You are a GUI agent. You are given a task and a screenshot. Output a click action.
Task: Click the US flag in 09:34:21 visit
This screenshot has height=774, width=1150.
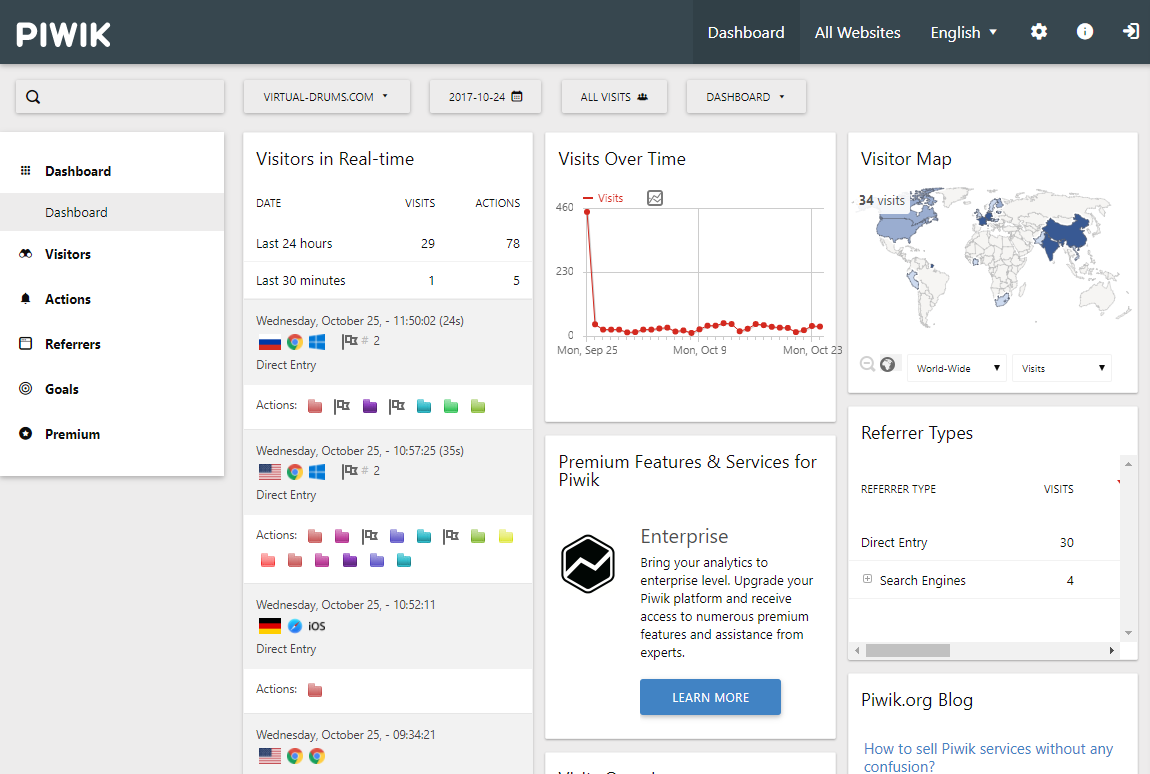pyautogui.click(x=270, y=756)
